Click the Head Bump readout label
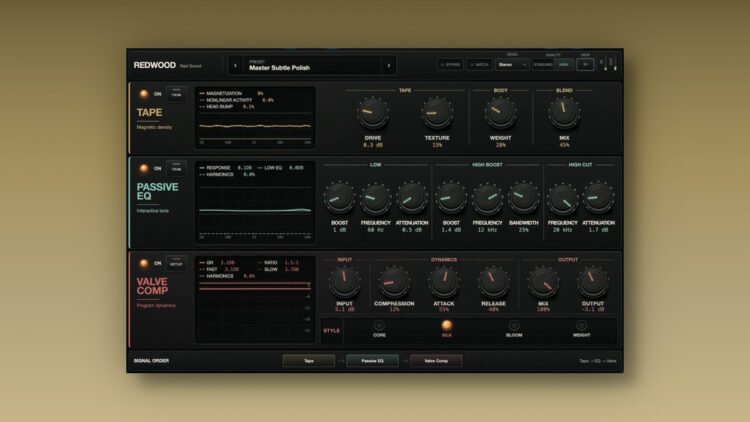This screenshot has height=422, width=750. pyautogui.click(x=220, y=107)
